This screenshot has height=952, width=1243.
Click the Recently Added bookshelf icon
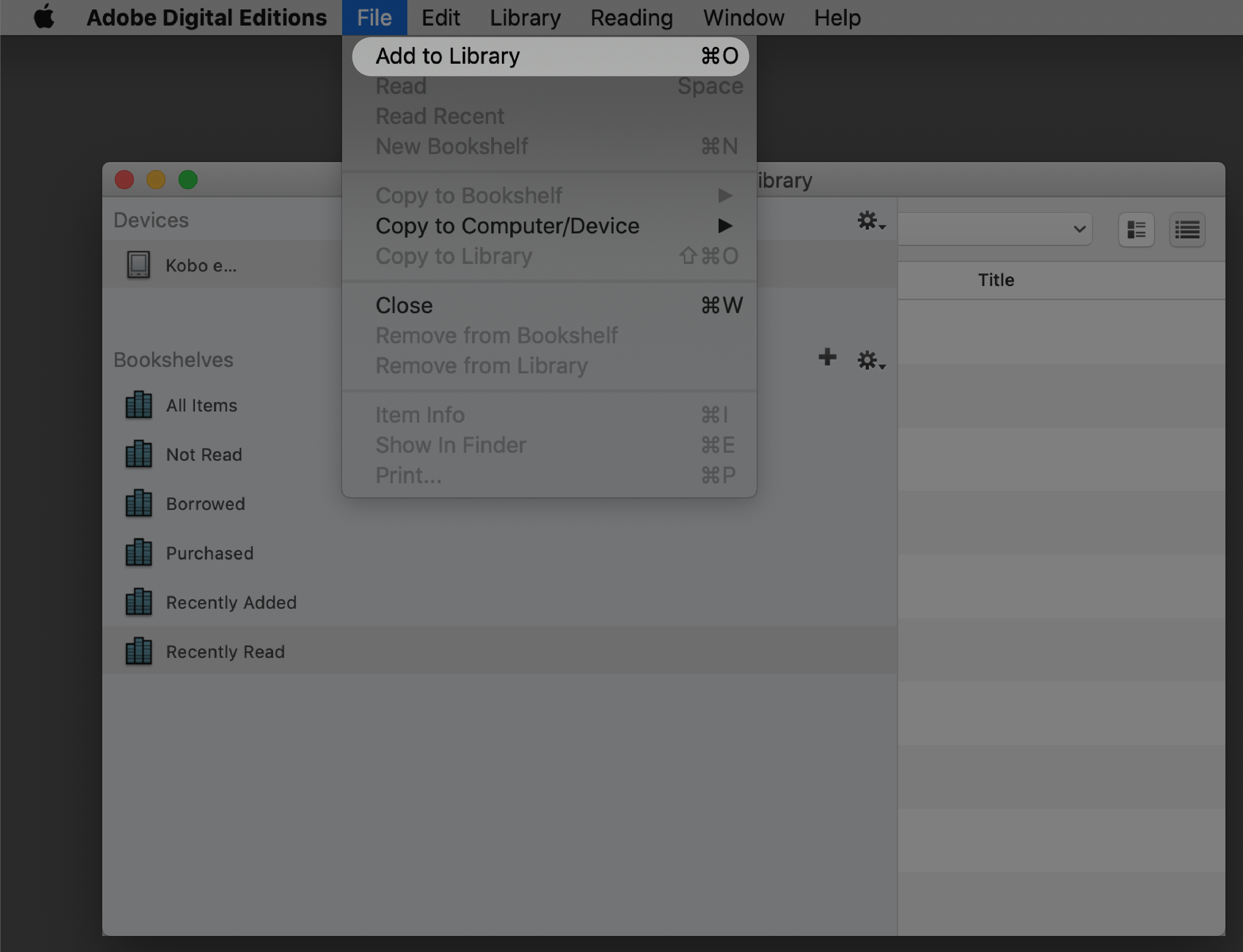(139, 601)
